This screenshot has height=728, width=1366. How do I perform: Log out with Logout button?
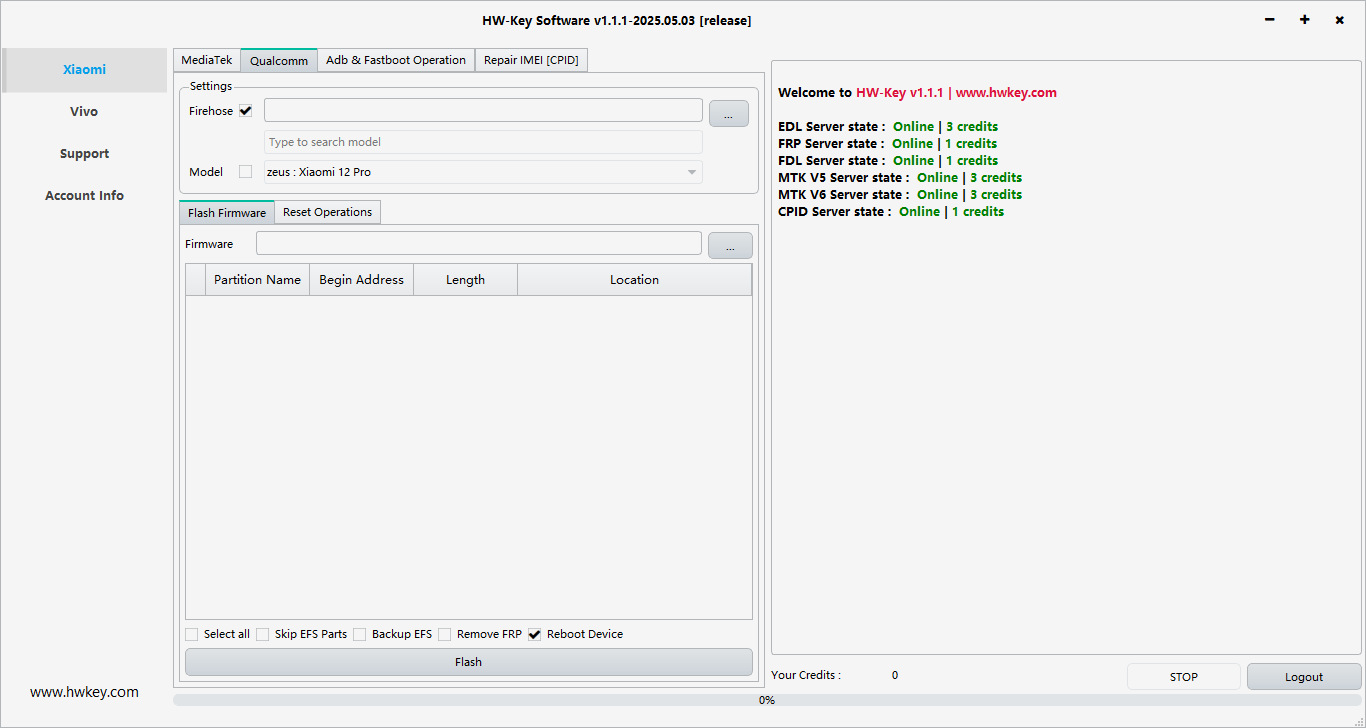tap(1304, 677)
